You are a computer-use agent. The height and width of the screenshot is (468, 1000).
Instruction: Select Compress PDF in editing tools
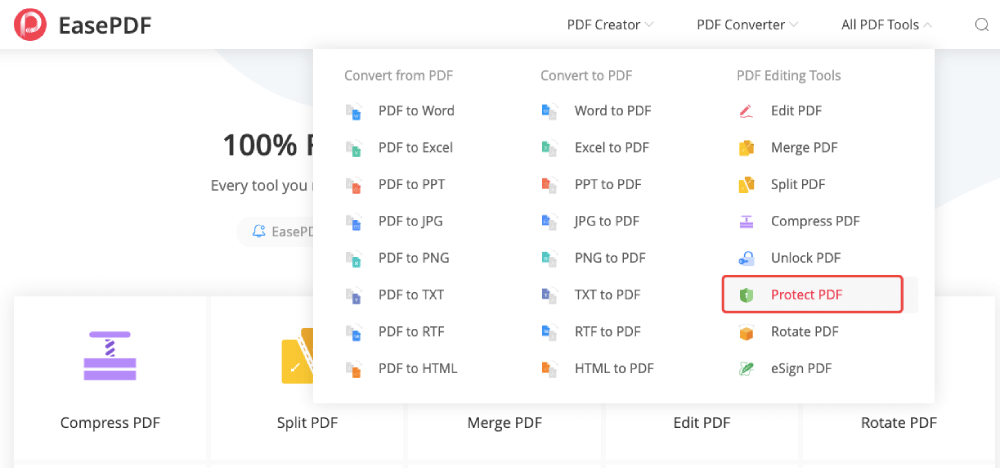(x=815, y=221)
